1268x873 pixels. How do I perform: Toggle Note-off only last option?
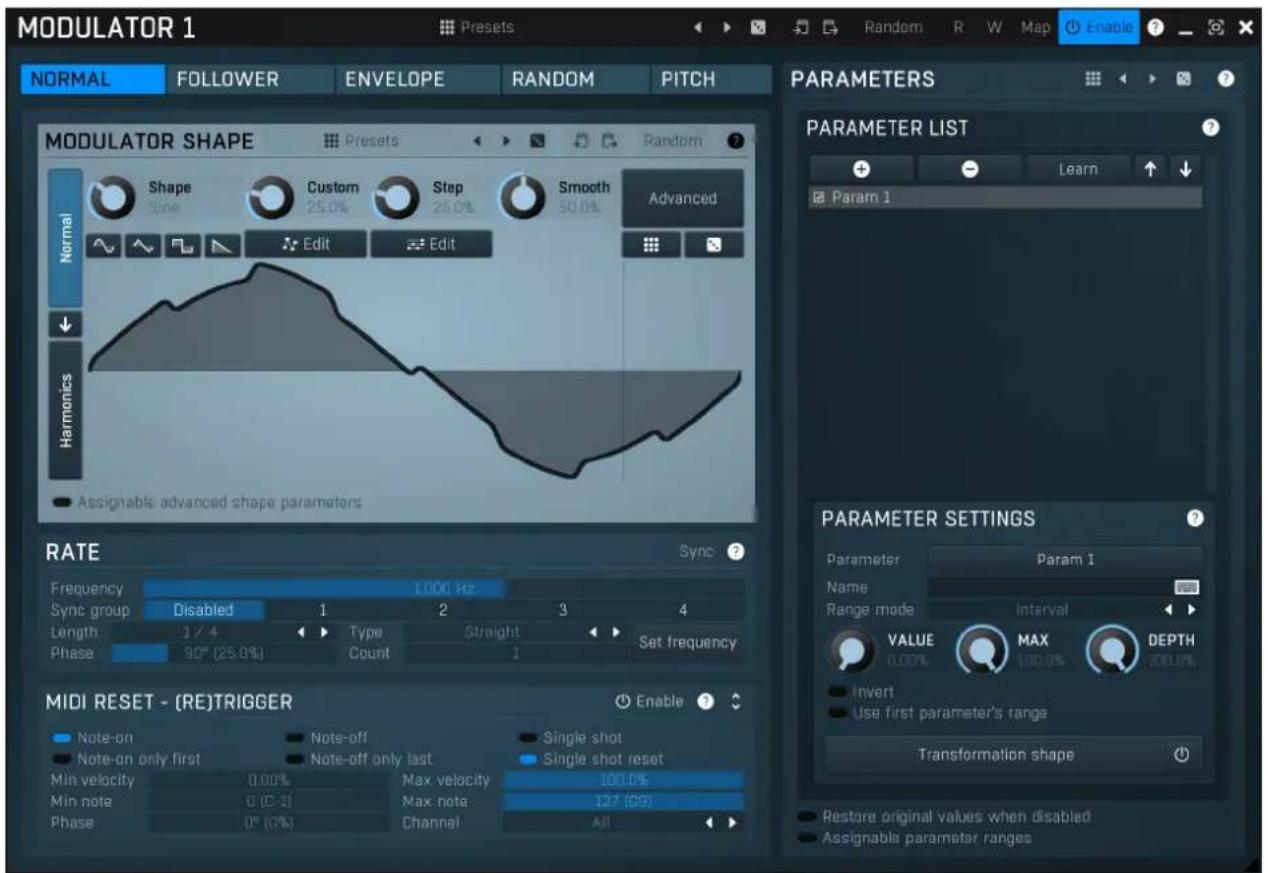click(359, 759)
